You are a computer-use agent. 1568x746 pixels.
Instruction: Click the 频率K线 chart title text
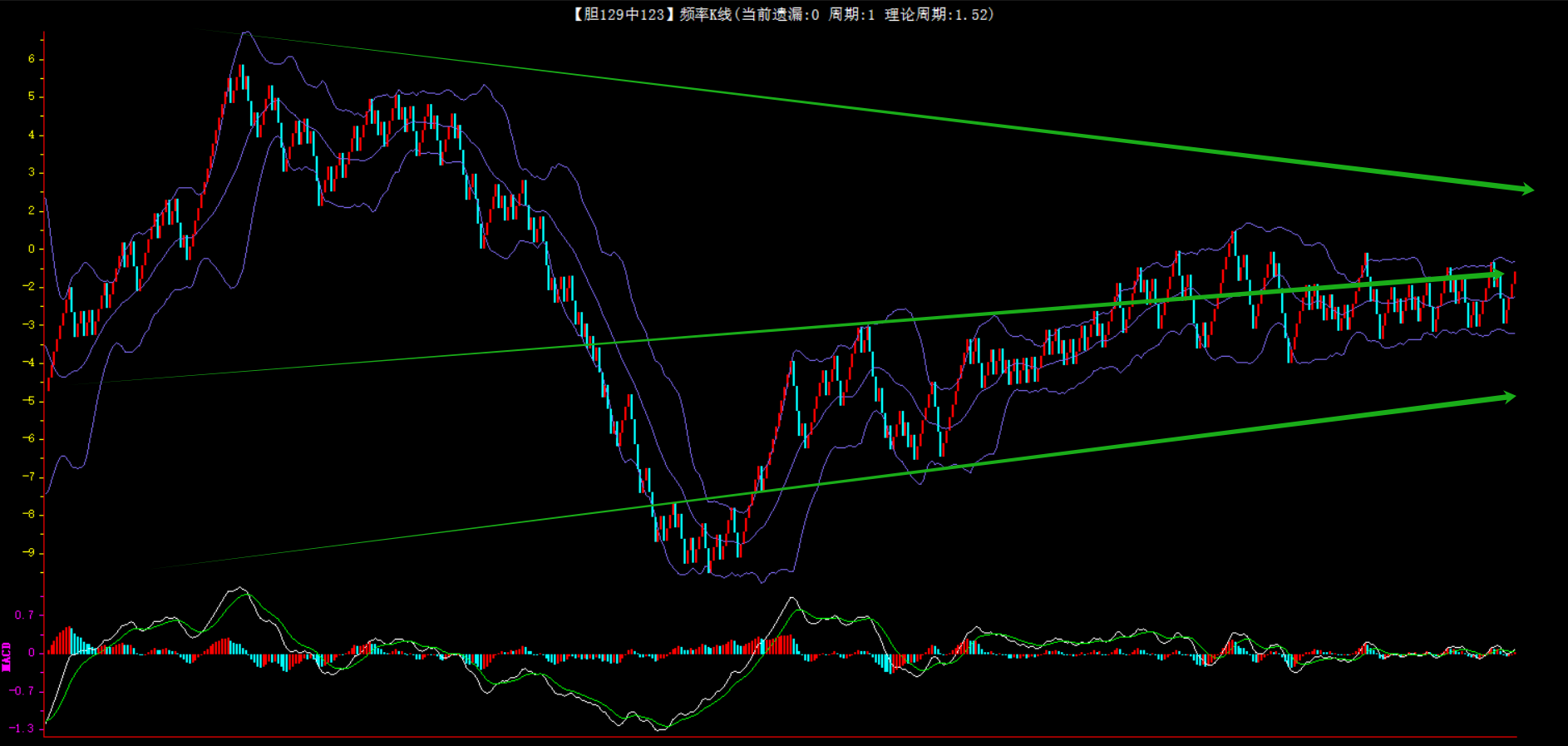[x=705, y=14]
